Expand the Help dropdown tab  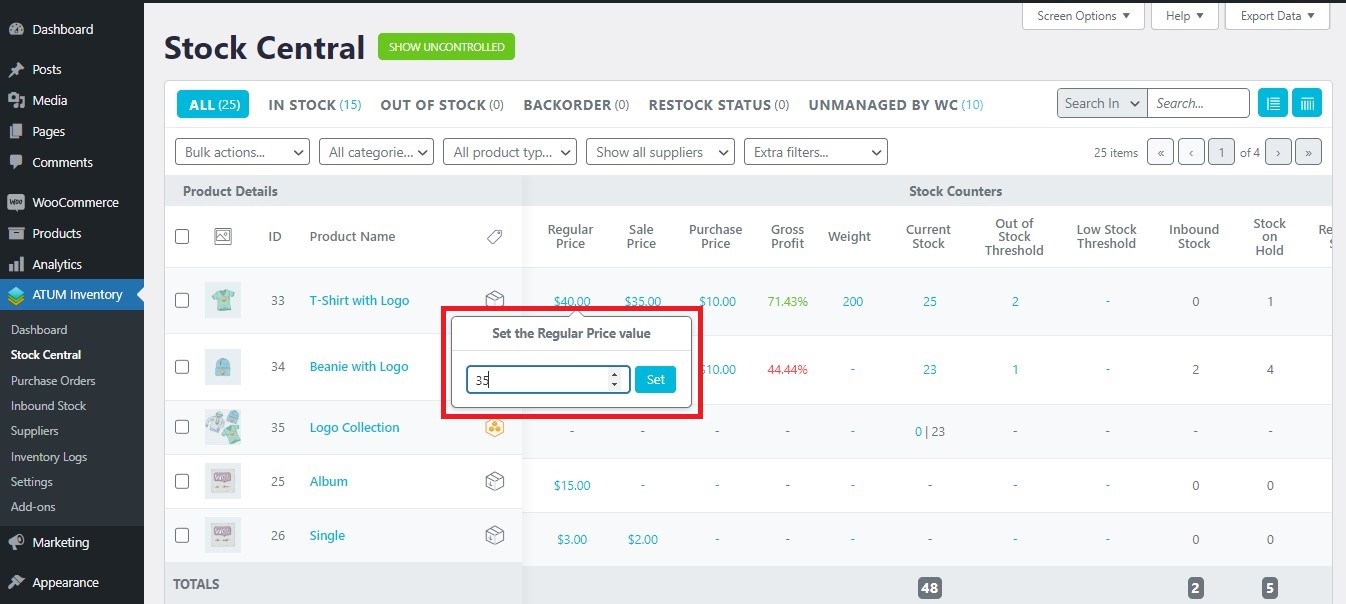click(1185, 16)
